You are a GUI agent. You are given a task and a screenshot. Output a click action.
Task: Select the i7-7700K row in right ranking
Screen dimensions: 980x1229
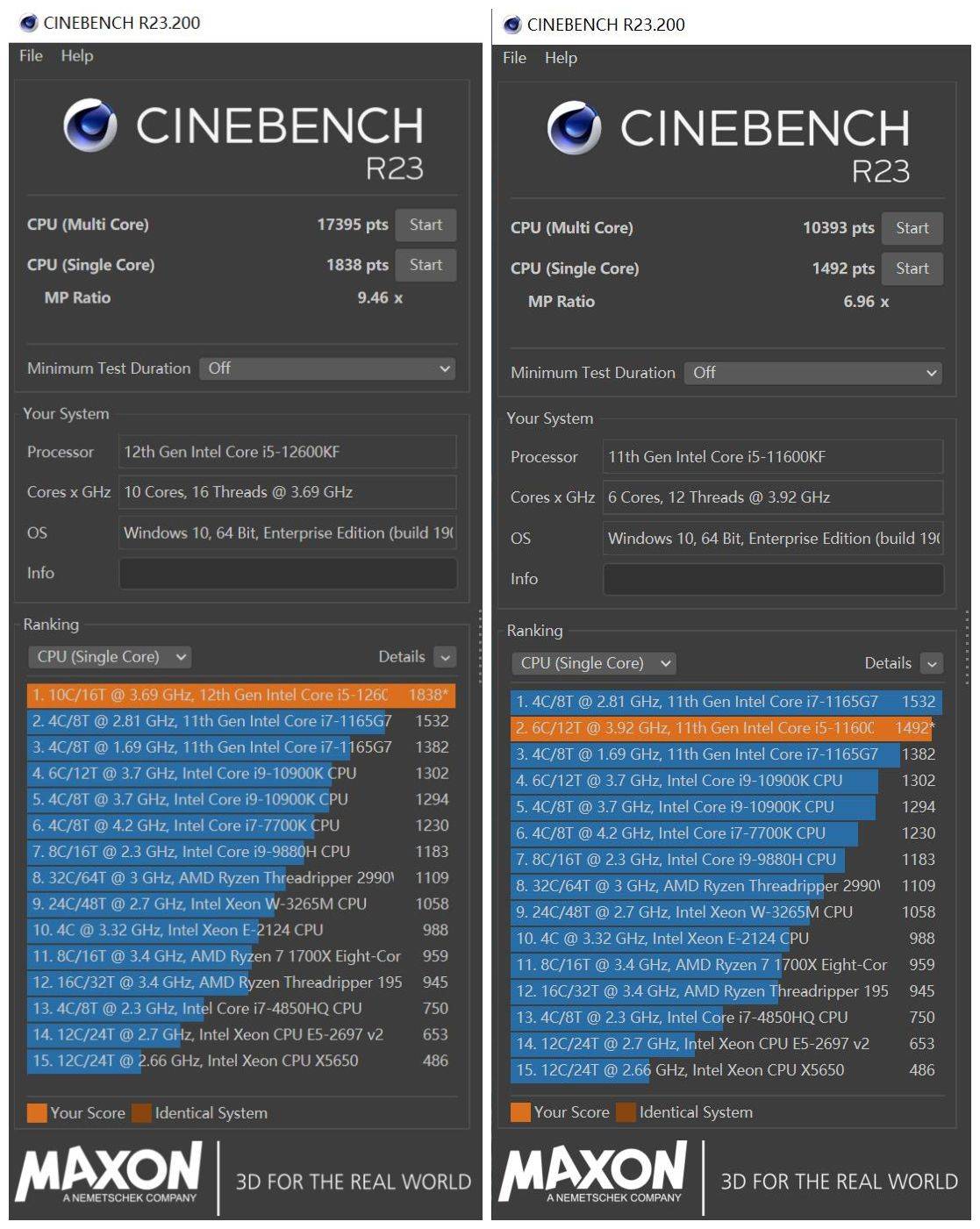coord(726,833)
